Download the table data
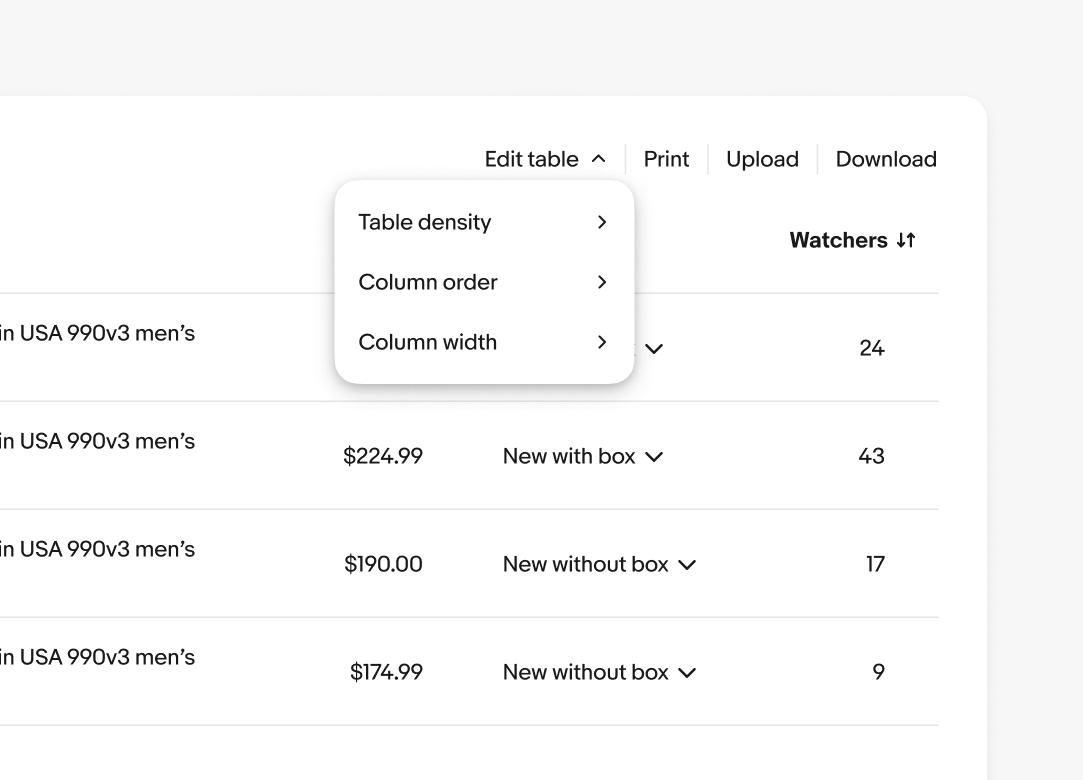1083x780 pixels. 885,158
